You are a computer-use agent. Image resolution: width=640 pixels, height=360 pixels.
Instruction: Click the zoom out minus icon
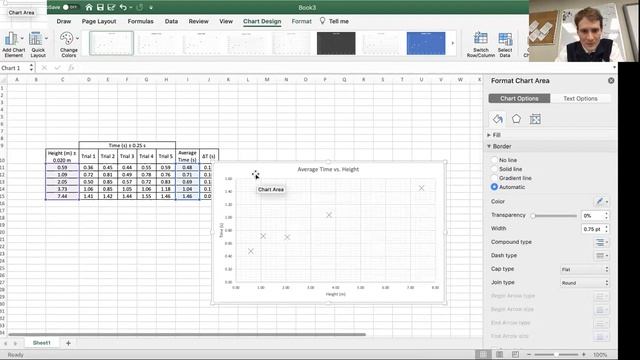point(529,354)
